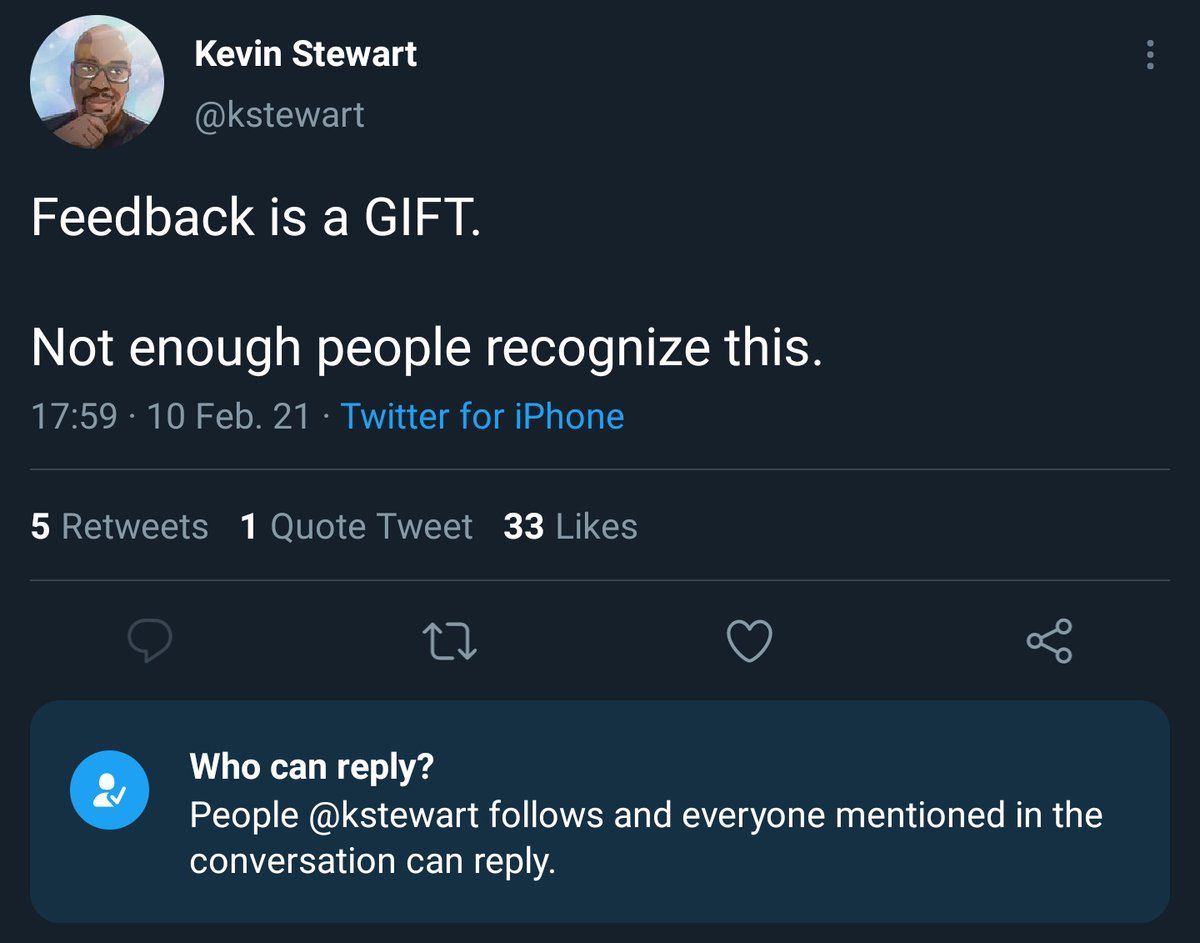Click the Kevin Stewart display name
The image size is (1200, 943).
(x=305, y=54)
